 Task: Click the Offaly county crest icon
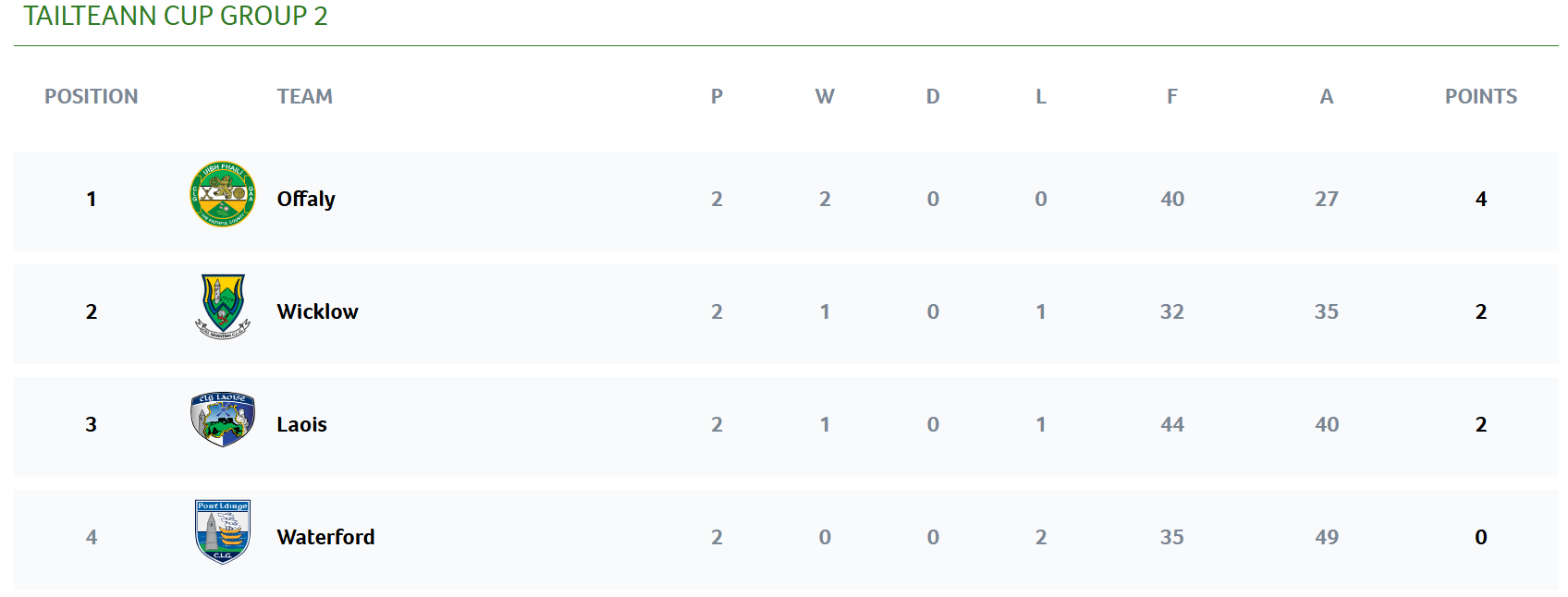click(x=222, y=194)
